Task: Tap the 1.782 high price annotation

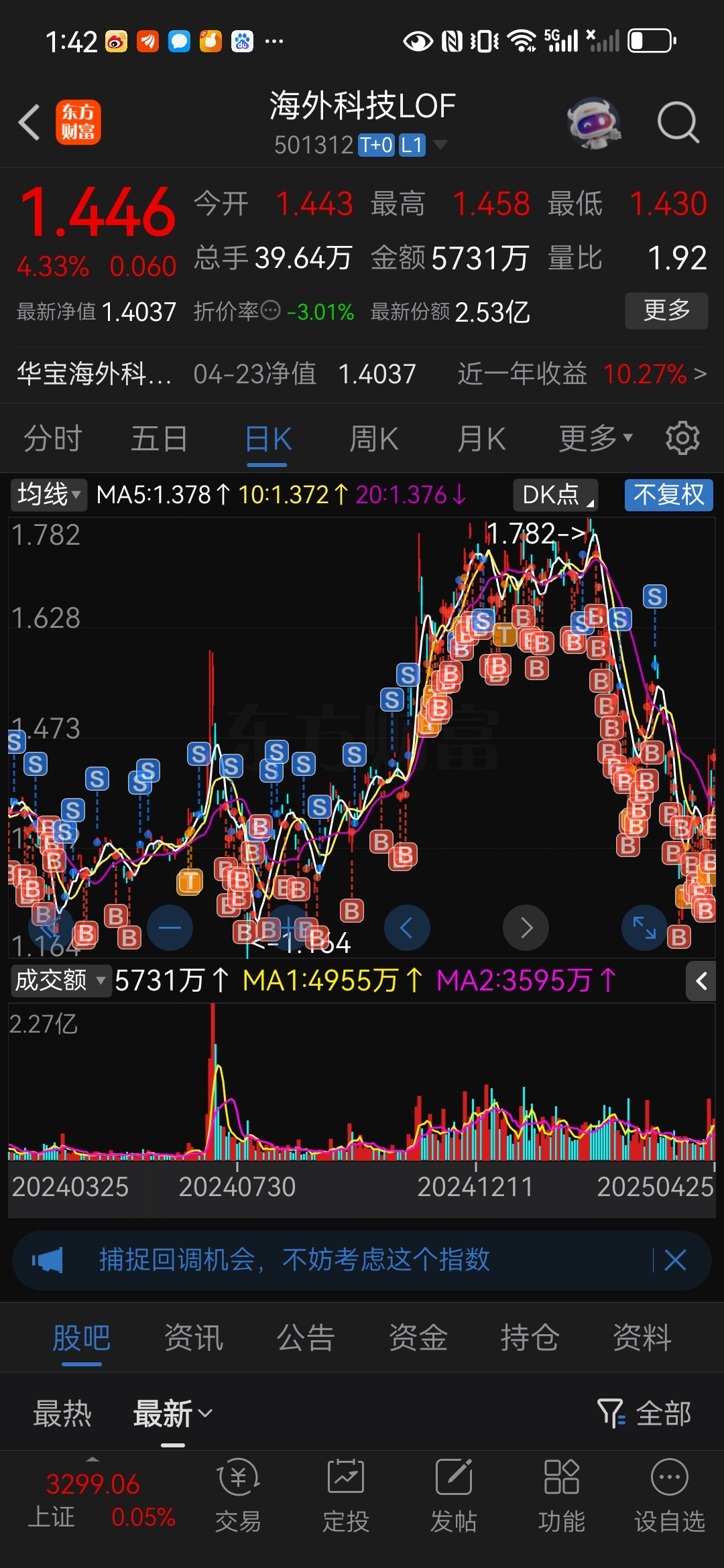Action: pyautogui.click(x=536, y=533)
